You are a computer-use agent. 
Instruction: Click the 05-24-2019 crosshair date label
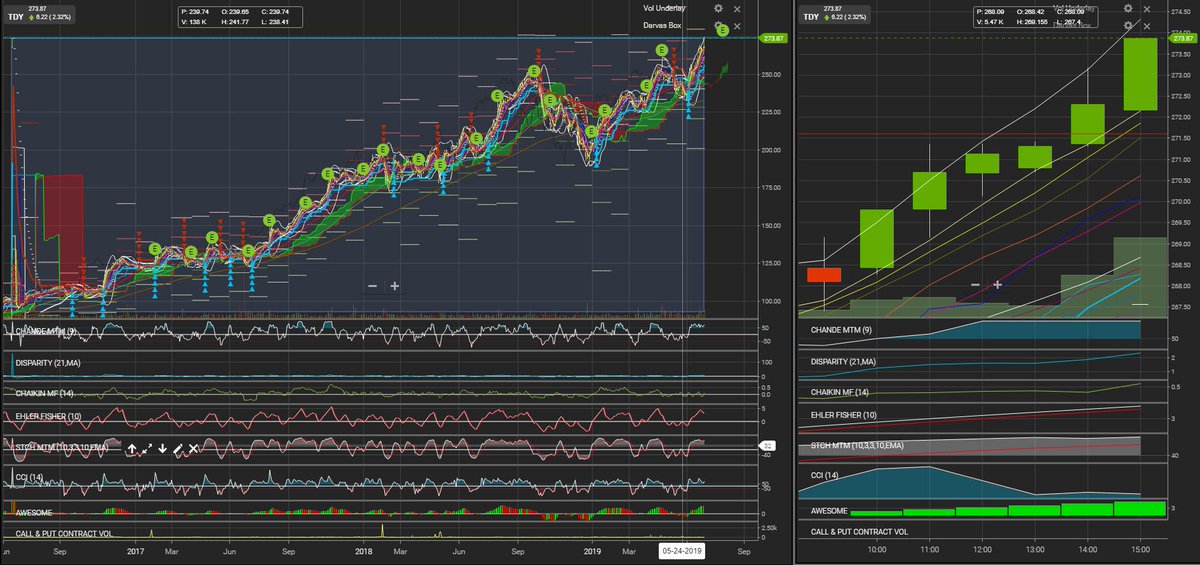pos(682,551)
